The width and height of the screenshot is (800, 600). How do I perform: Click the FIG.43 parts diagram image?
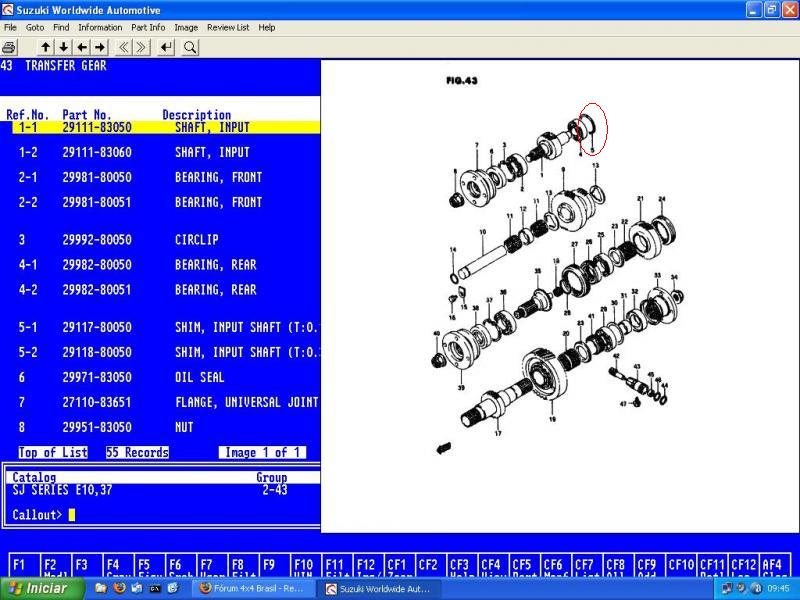(x=559, y=296)
